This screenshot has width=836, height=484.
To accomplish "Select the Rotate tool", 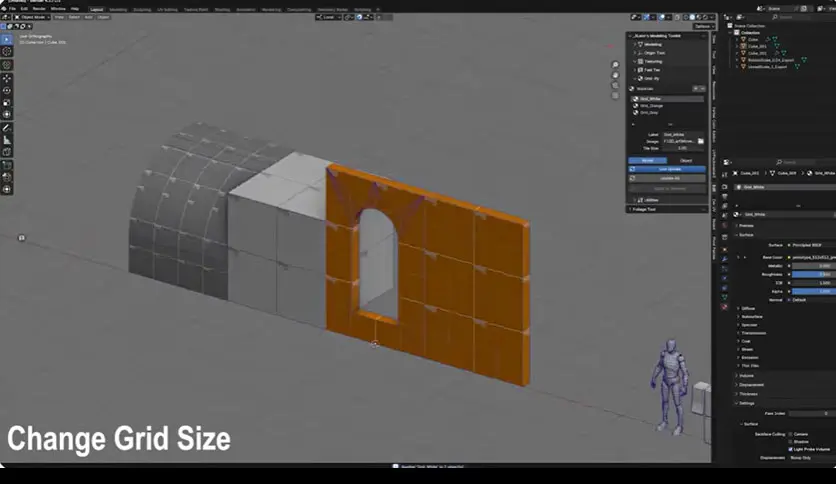I will (x=7, y=91).
